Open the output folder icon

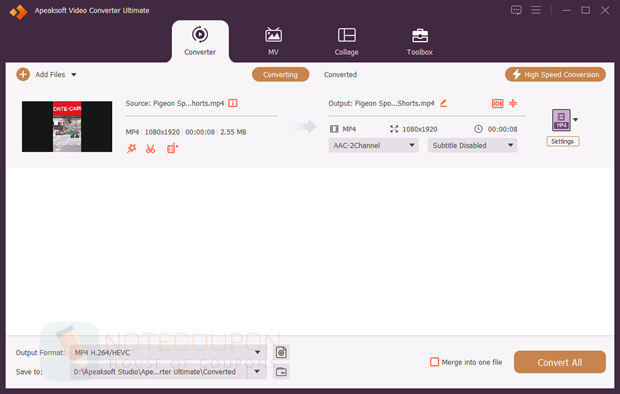coord(281,372)
